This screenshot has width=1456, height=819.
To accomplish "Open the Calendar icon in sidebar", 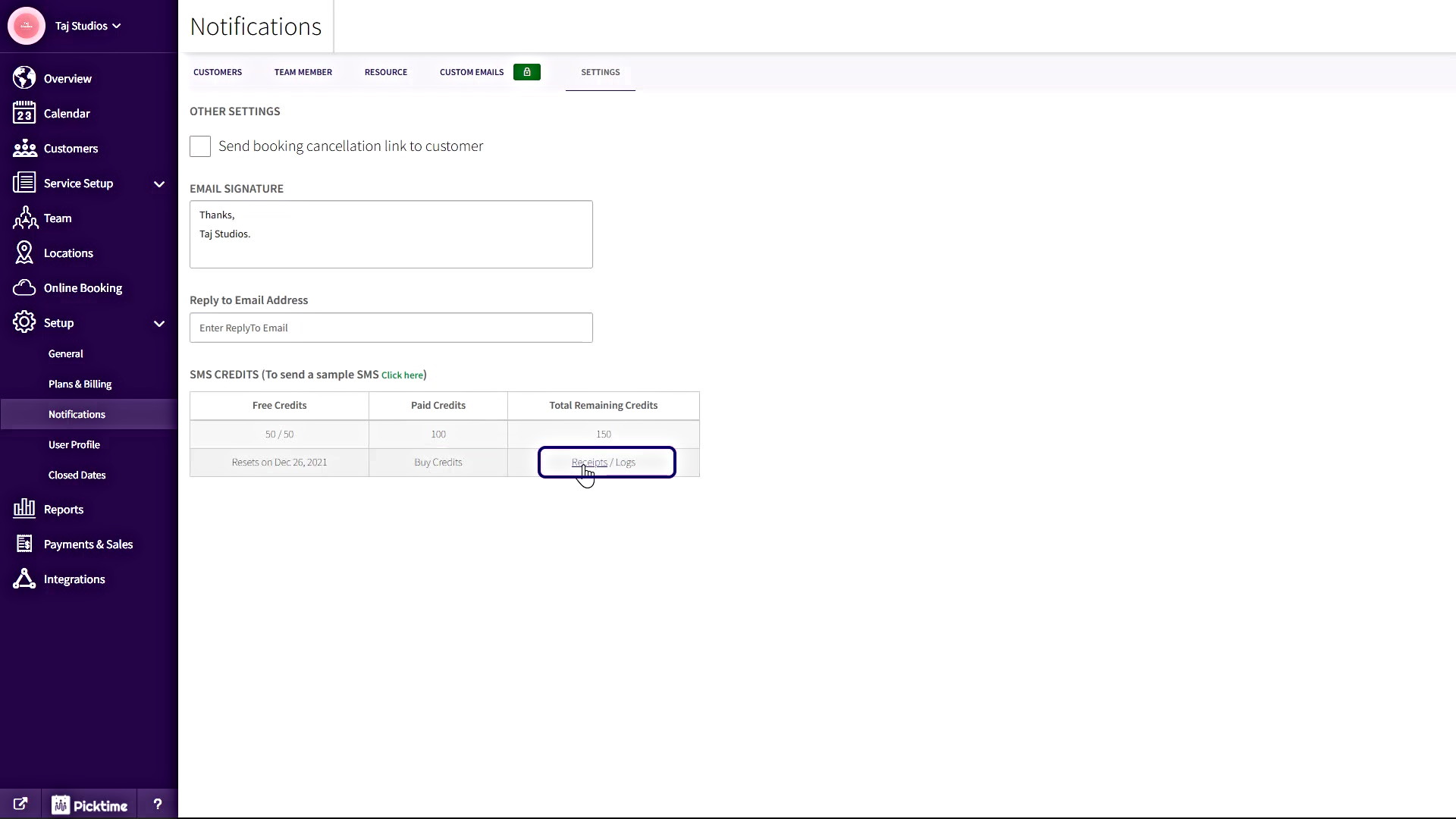I will [24, 113].
